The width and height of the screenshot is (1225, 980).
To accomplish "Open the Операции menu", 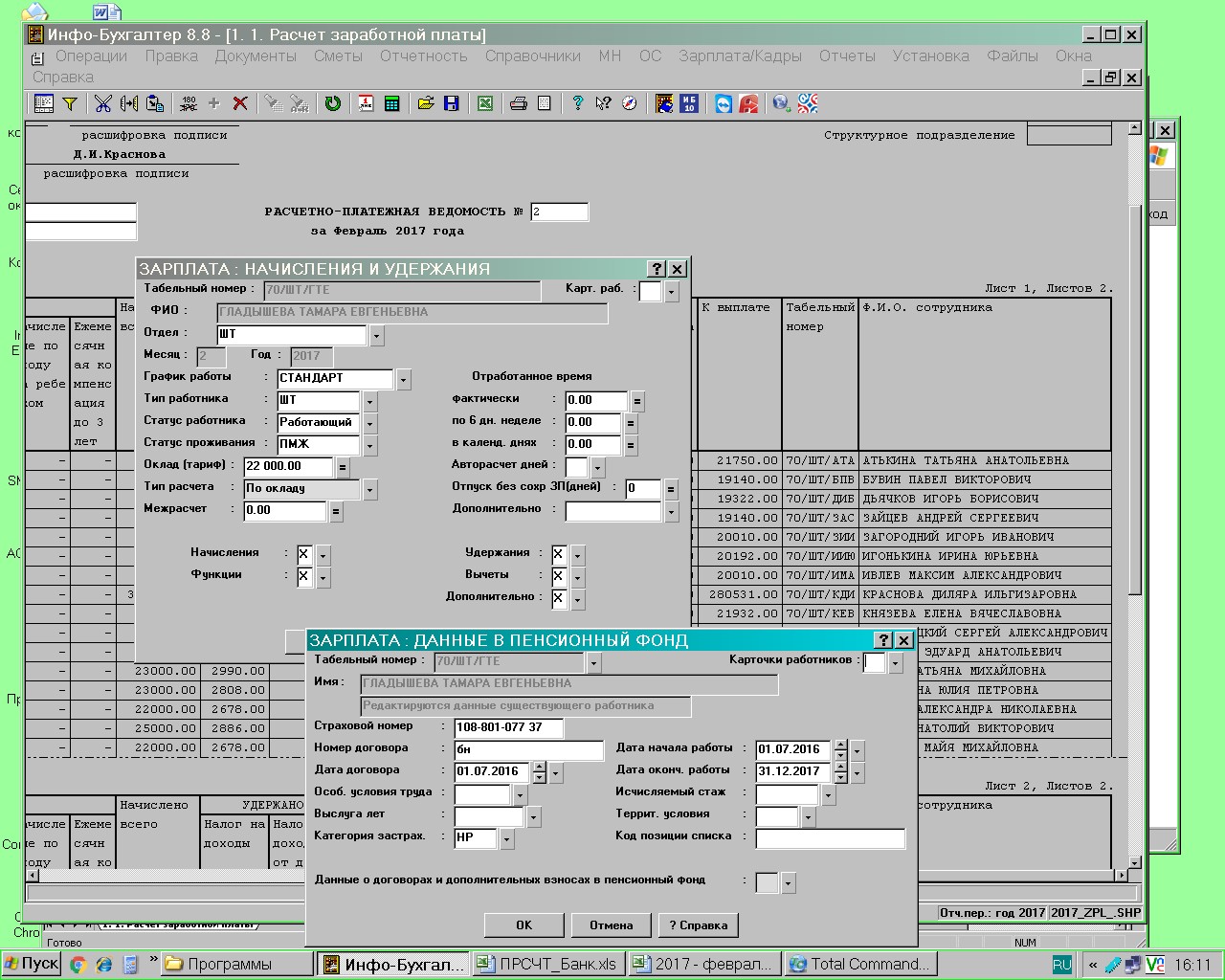I will pyautogui.click(x=91, y=56).
